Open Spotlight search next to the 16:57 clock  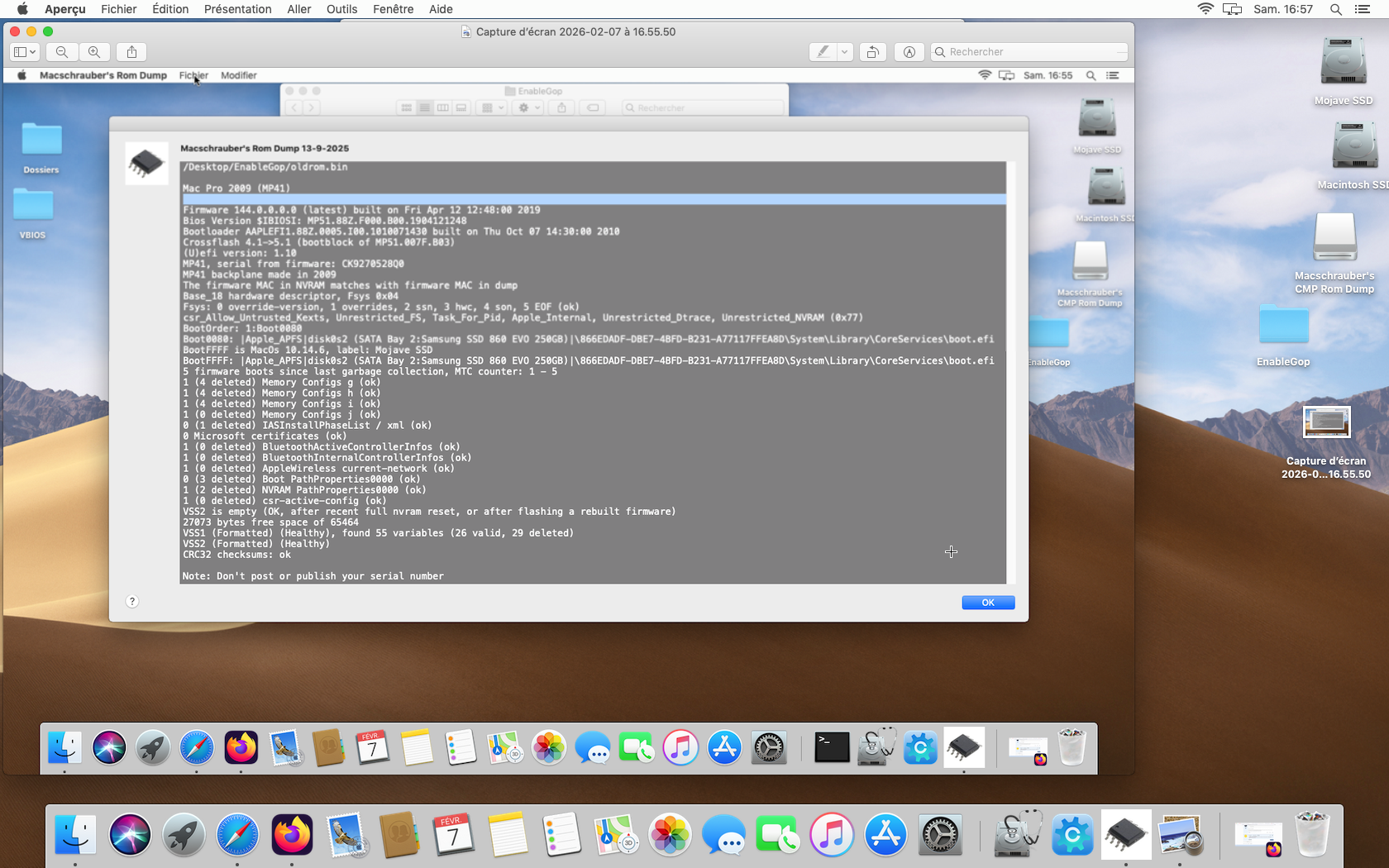pyautogui.click(x=1336, y=9)
